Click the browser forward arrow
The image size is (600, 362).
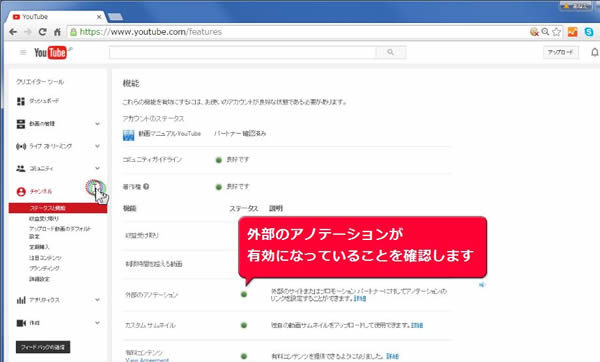[28, 32]
